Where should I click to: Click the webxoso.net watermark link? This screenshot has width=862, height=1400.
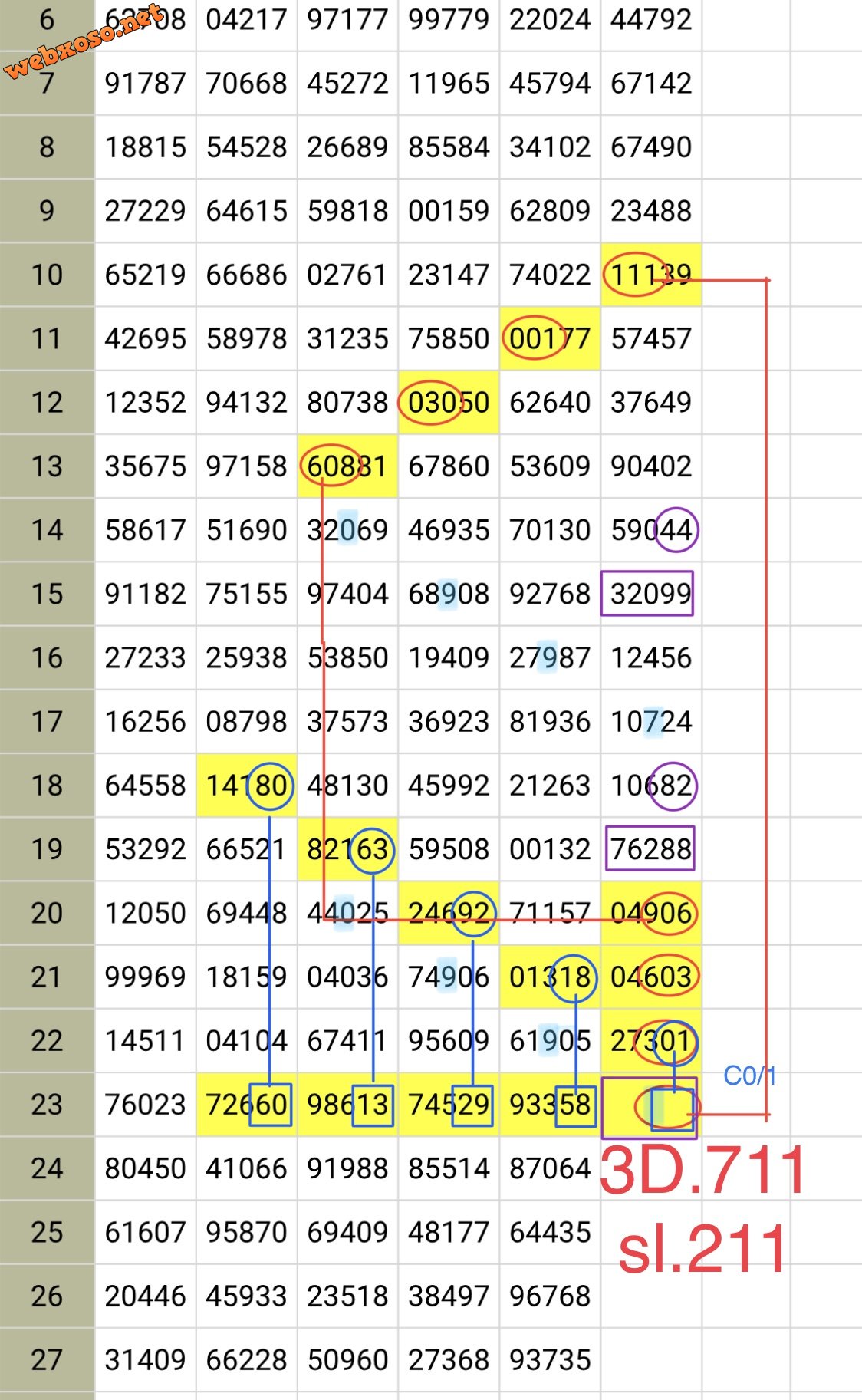coord(83,42)
